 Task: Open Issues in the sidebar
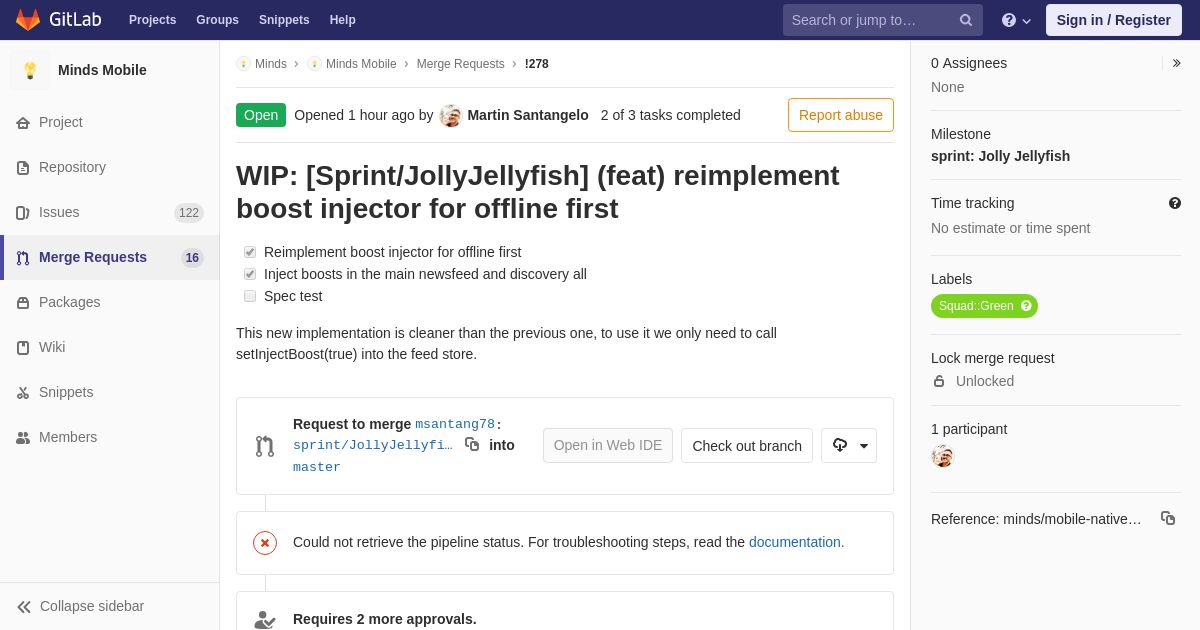[59, 212]
